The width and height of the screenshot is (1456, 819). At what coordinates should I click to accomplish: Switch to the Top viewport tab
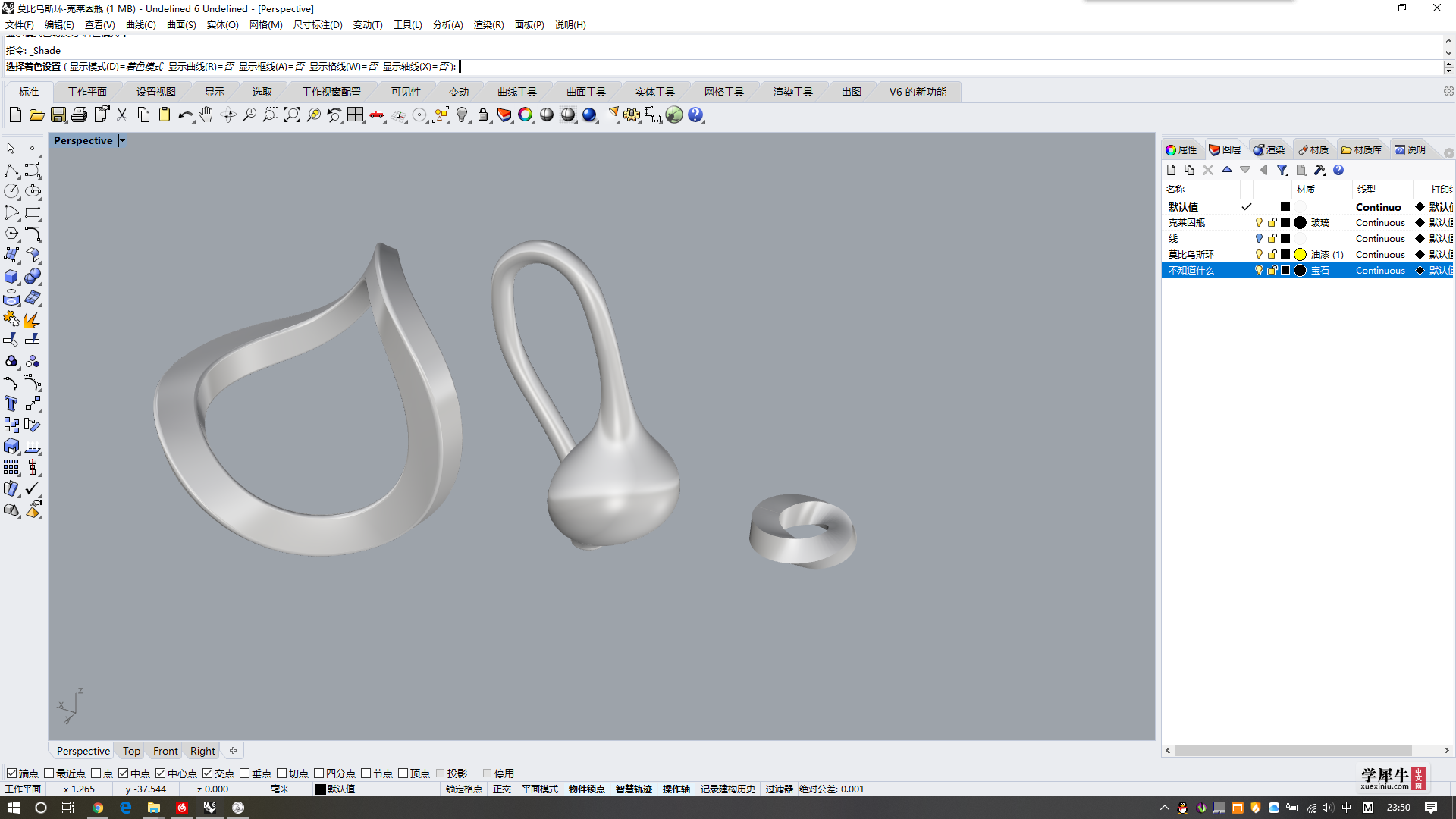(x=131, y=751)
